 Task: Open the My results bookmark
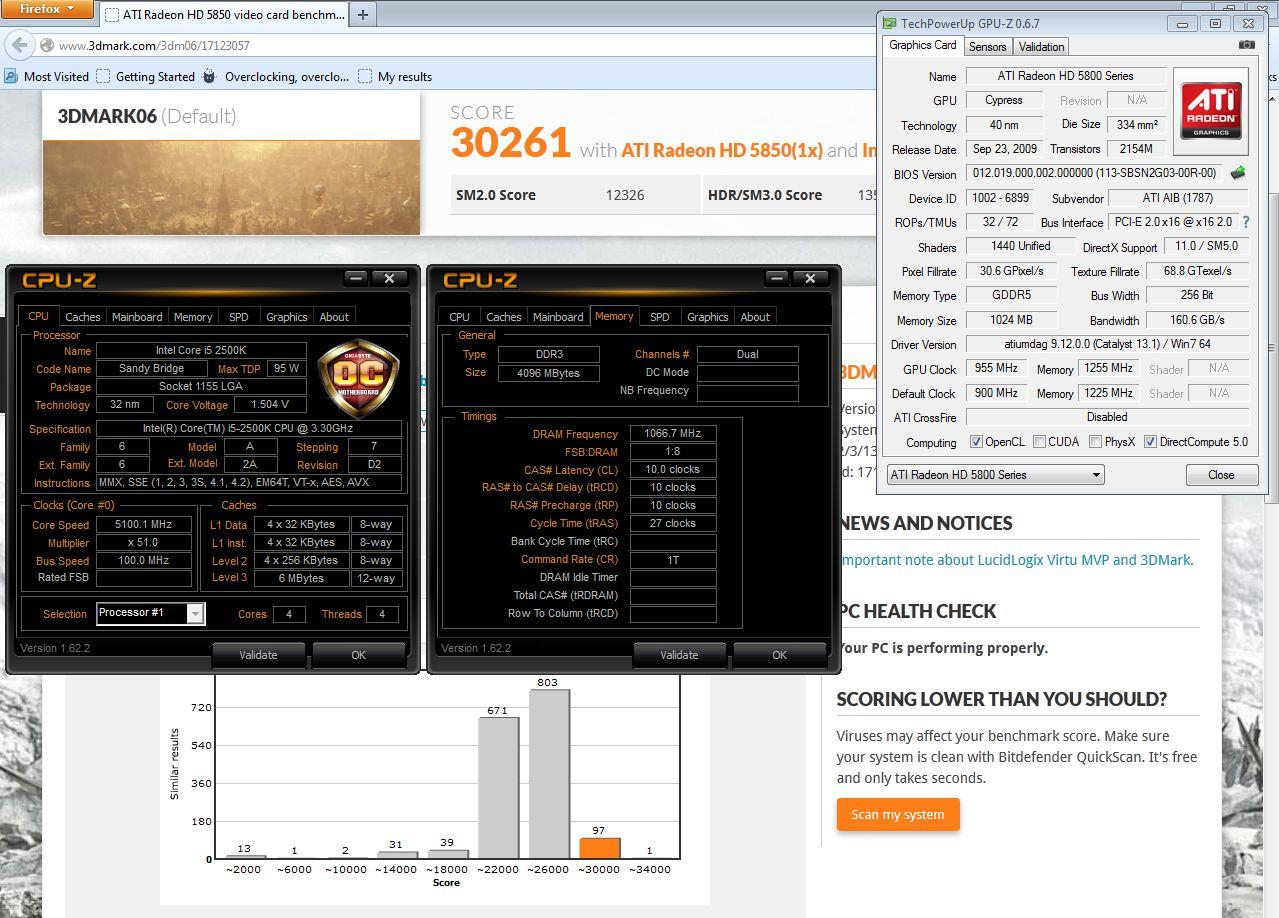(x=395, y=76)
